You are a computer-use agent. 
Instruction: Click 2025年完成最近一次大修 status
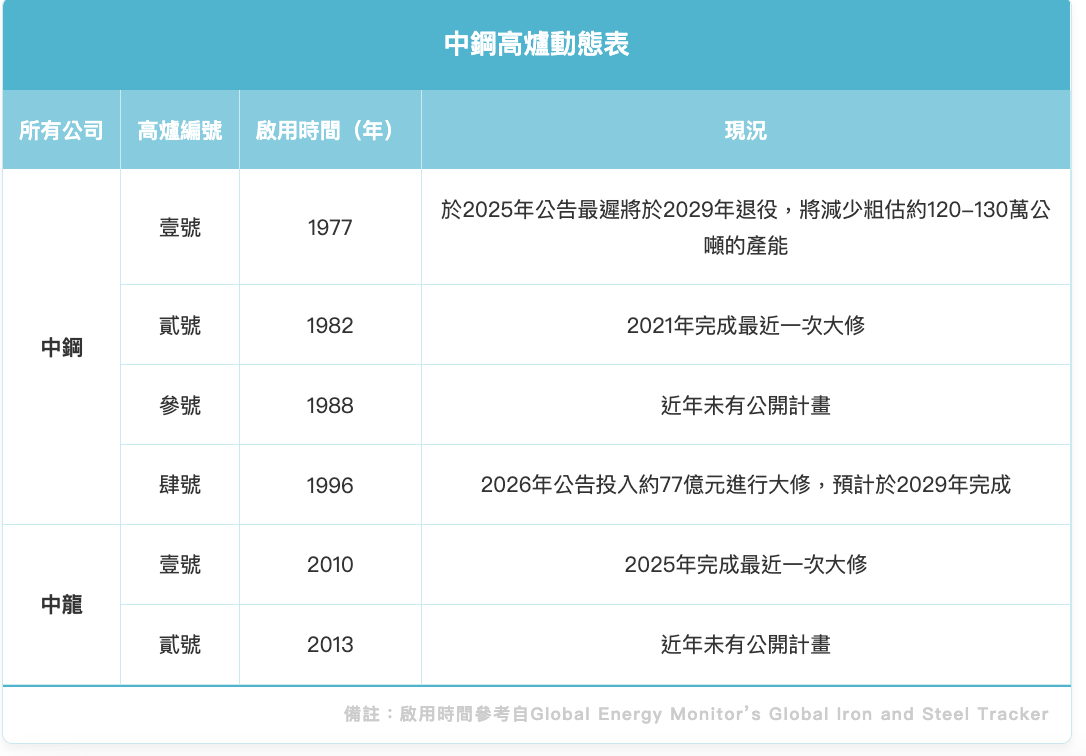746,564
